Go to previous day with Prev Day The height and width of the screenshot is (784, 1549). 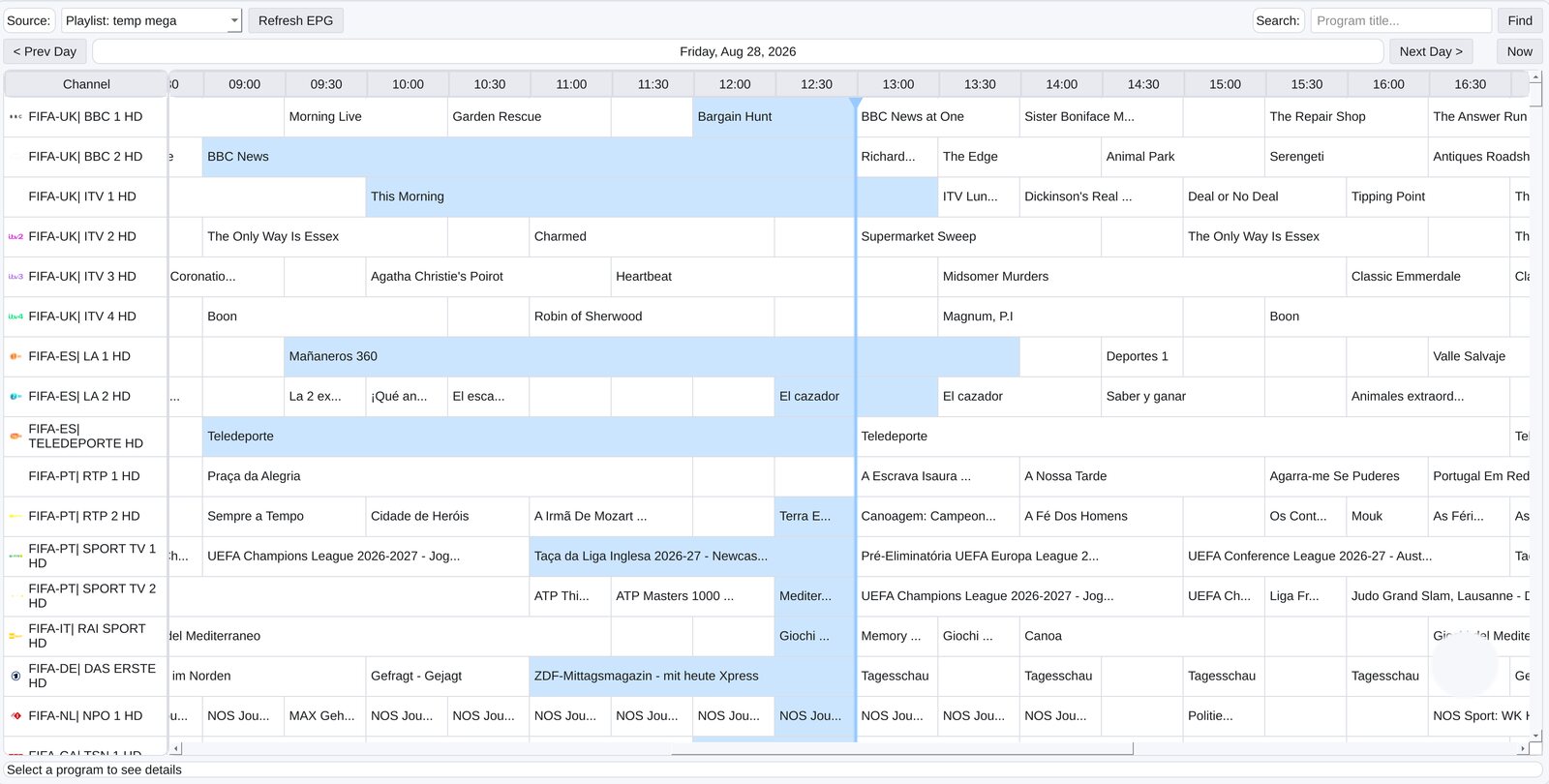(46, 51)
